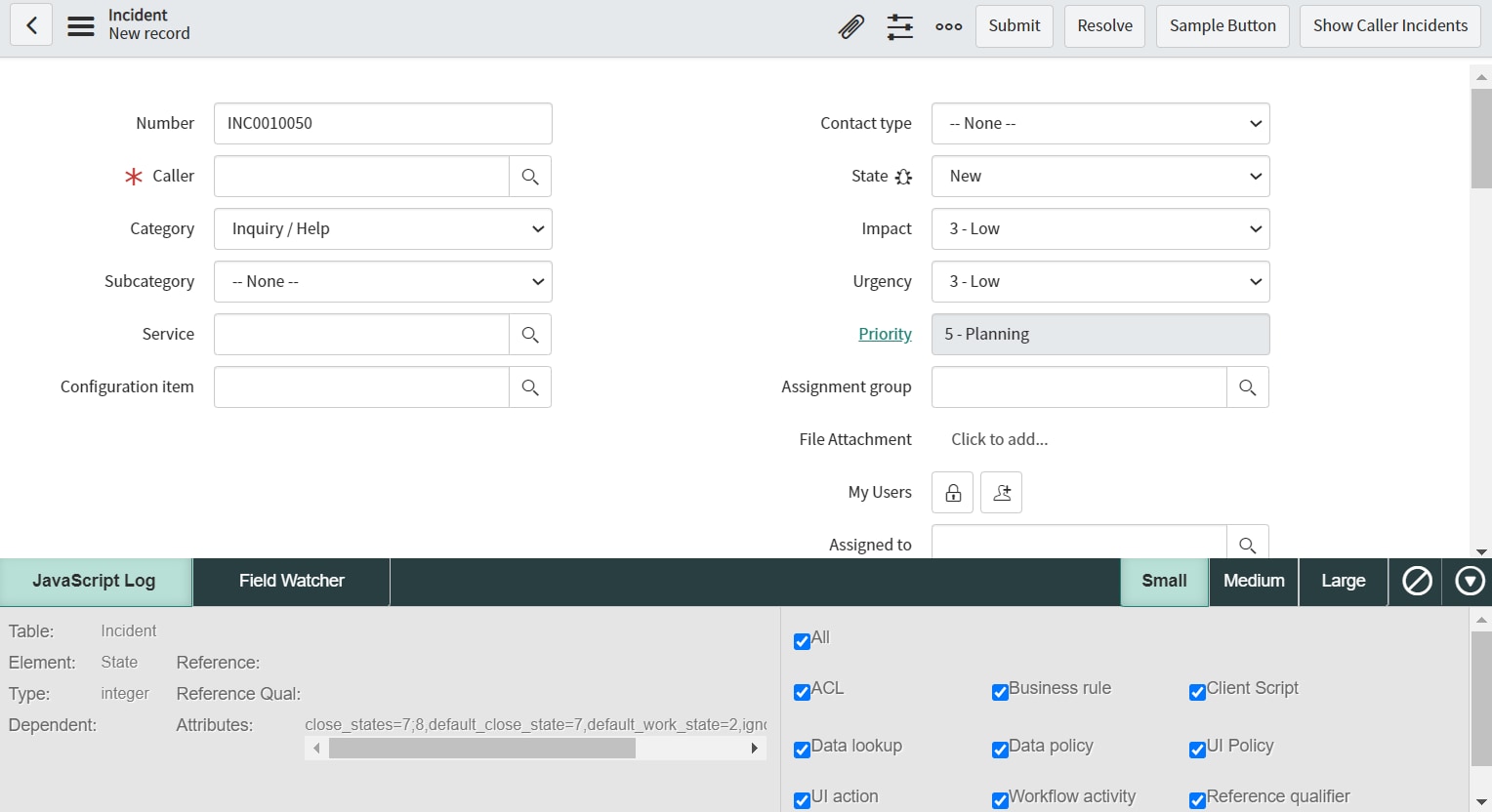Image resolution: width=1492 pixels, height=812 pixels.
Task: Open the hamburger context menu icon
Action: tap(81, 26)
